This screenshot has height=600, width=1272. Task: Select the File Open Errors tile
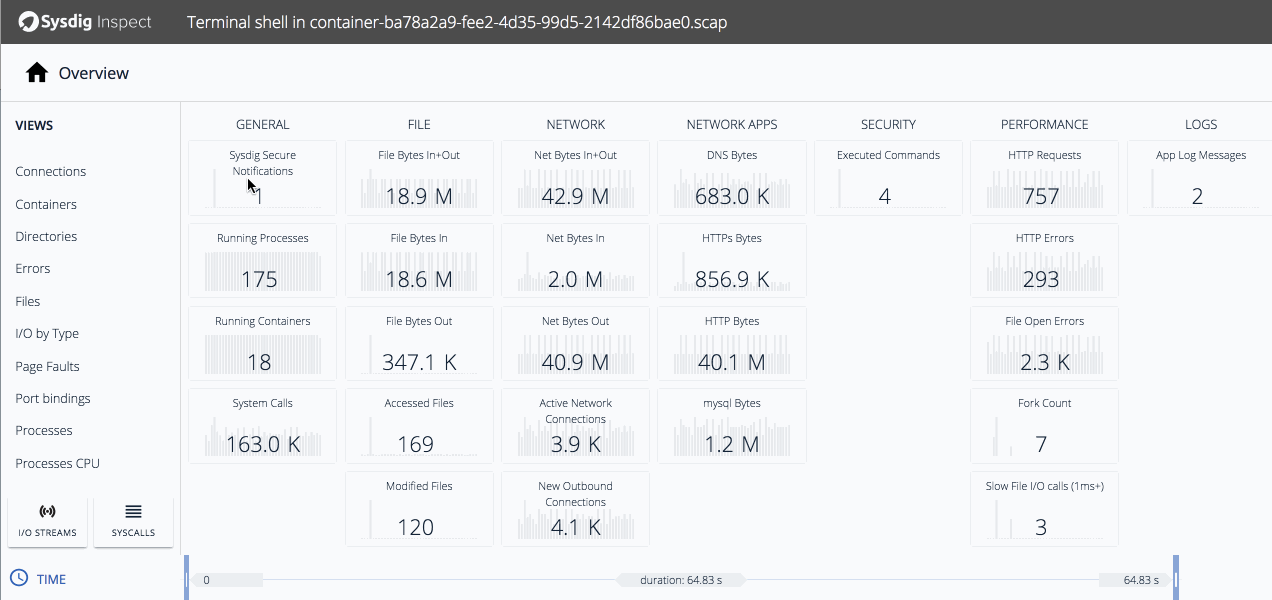(1045, 343)
